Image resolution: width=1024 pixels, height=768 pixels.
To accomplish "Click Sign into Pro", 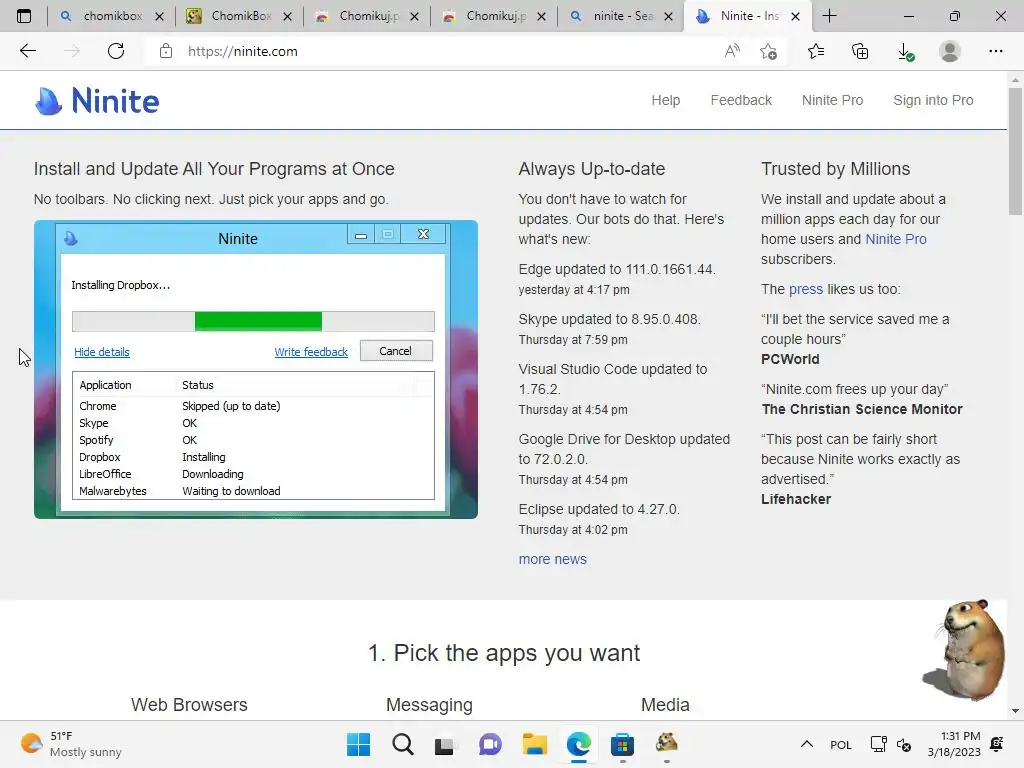I will pos(933,101).
